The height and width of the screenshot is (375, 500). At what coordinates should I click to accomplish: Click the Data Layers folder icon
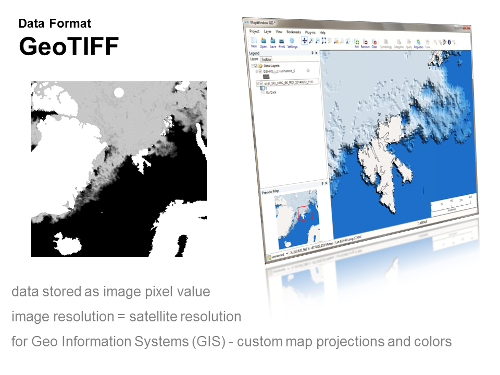pyautogui.click(x=260, y=66)
